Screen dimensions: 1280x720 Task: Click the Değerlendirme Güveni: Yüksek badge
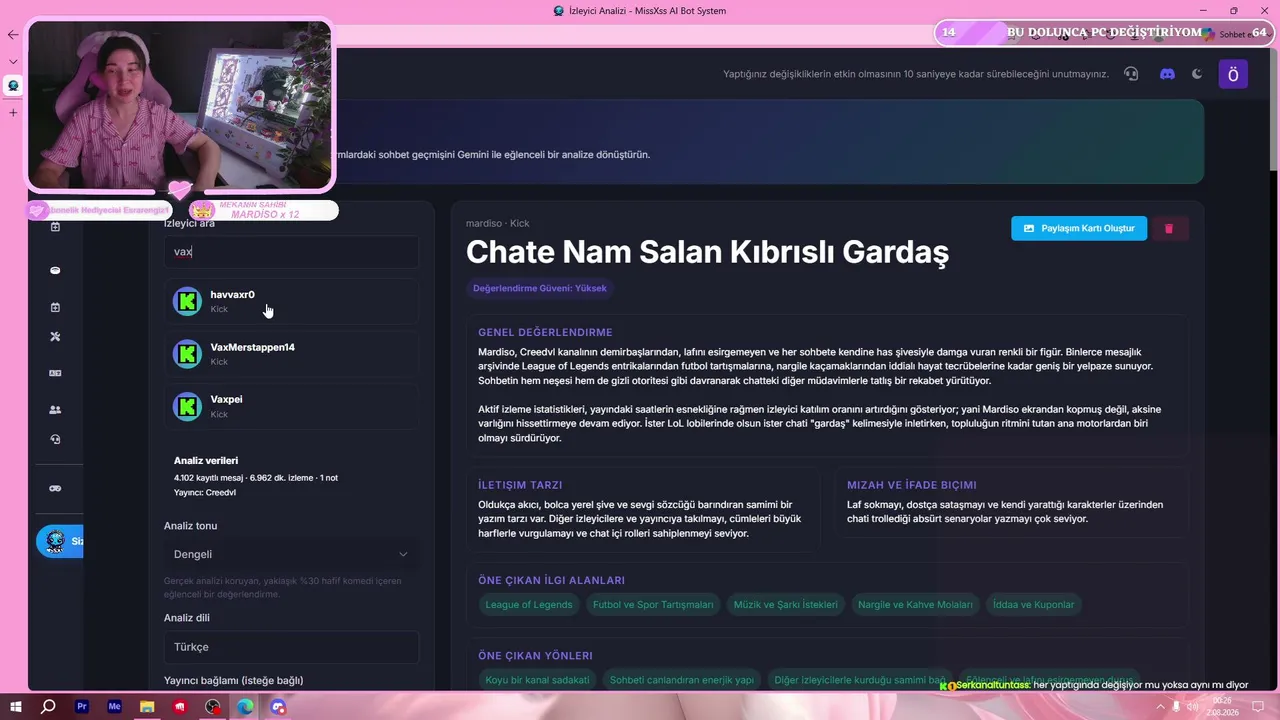(540, 288)
